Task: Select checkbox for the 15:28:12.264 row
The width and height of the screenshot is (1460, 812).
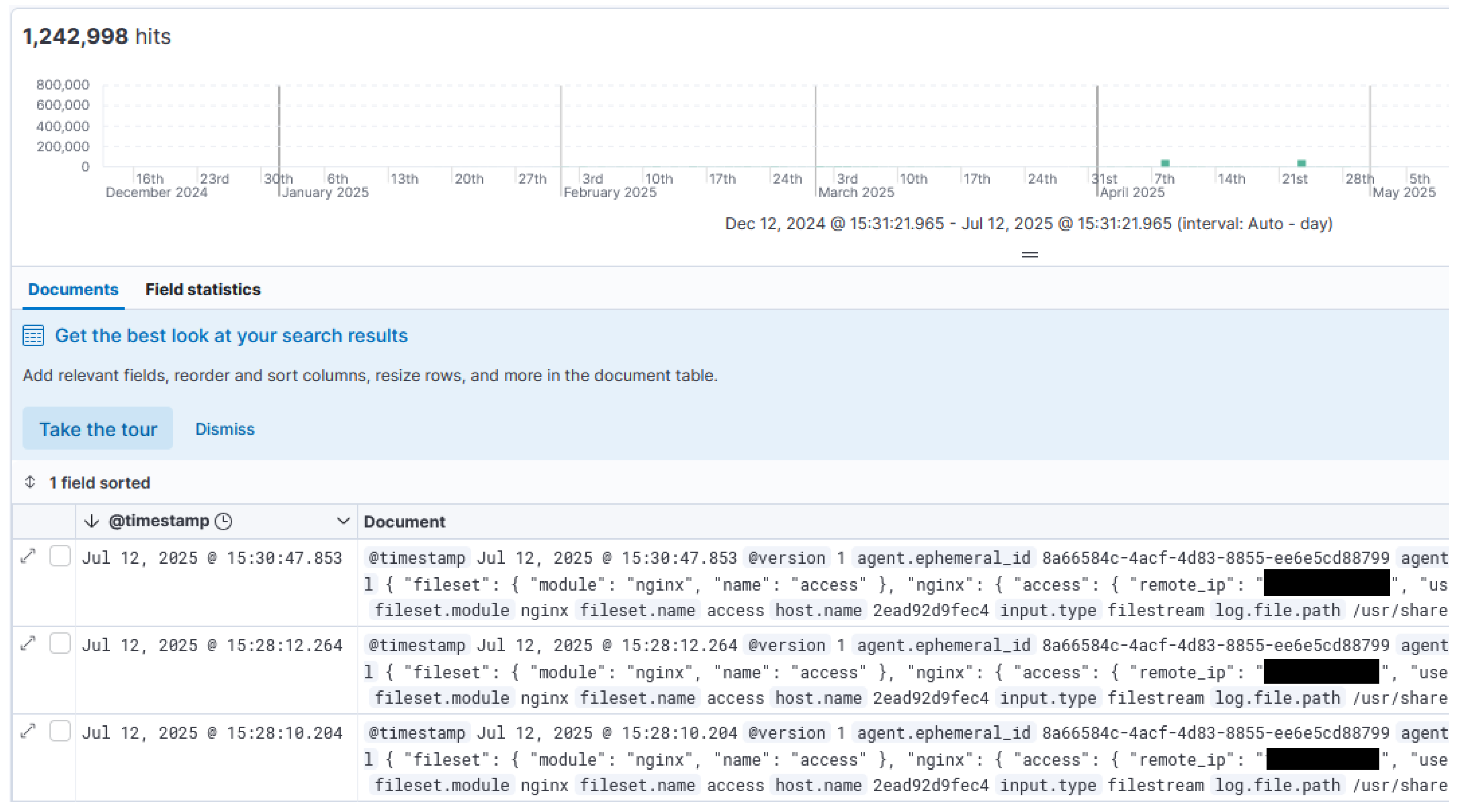Action: click(60, 644)
